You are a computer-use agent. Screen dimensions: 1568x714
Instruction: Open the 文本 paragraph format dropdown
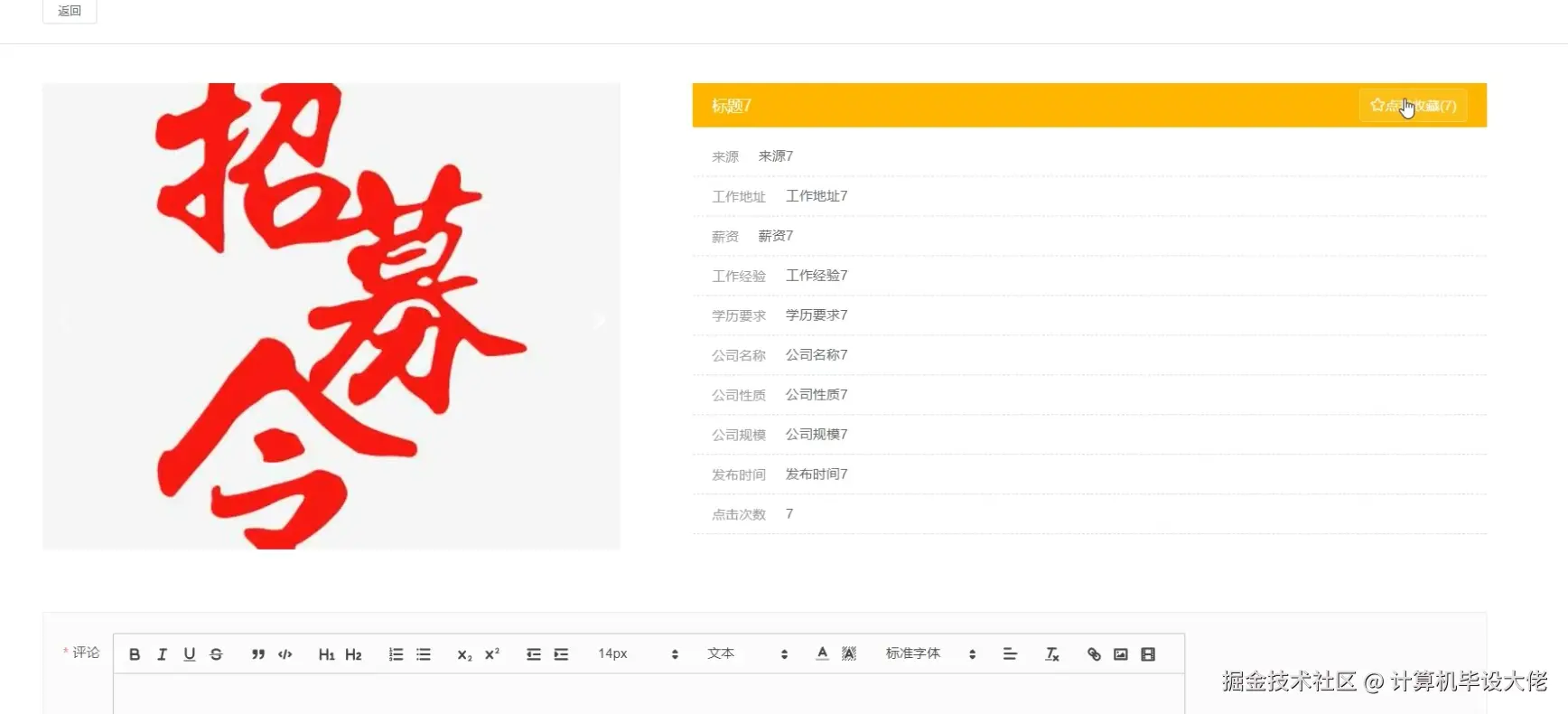(x=747, y=653)
